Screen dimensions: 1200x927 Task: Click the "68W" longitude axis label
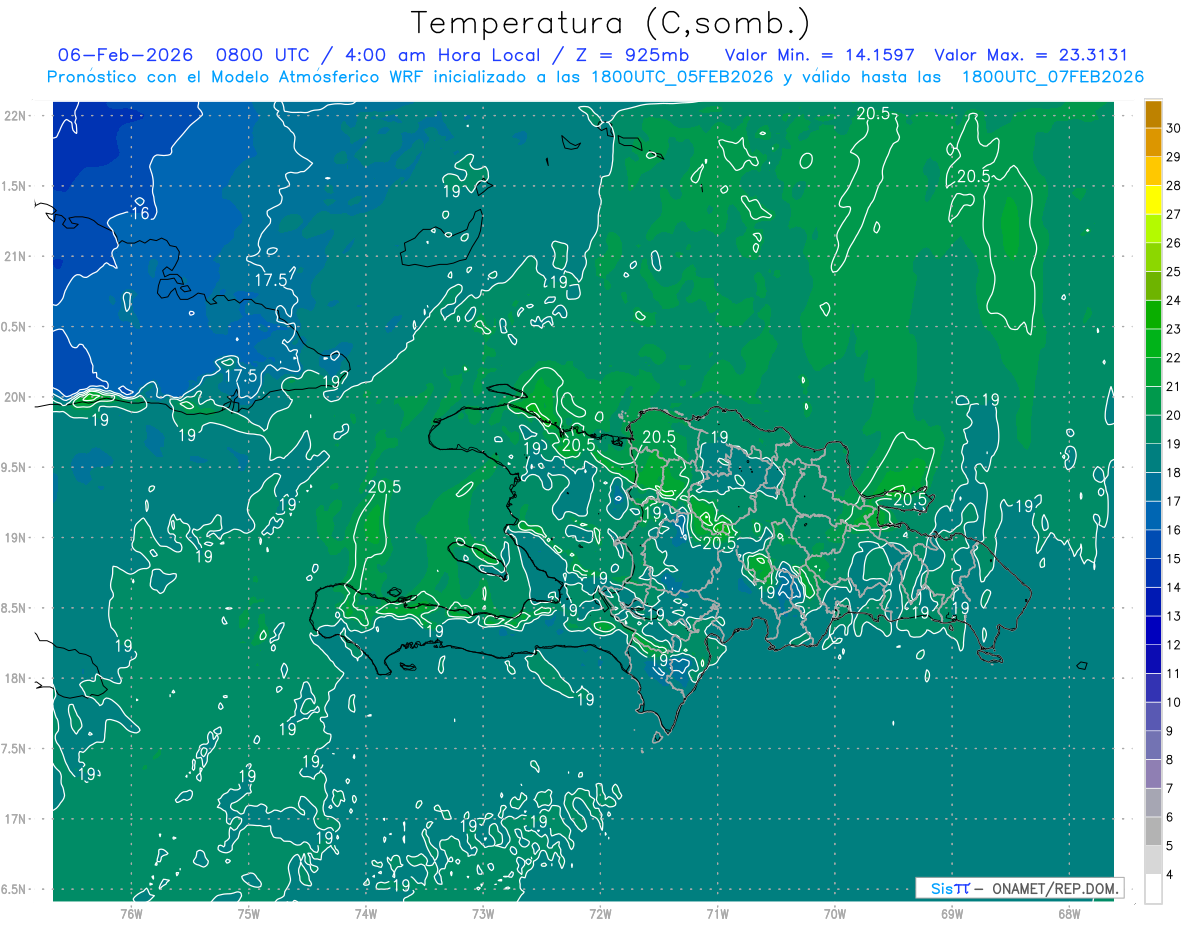[x=1068, y=913]
